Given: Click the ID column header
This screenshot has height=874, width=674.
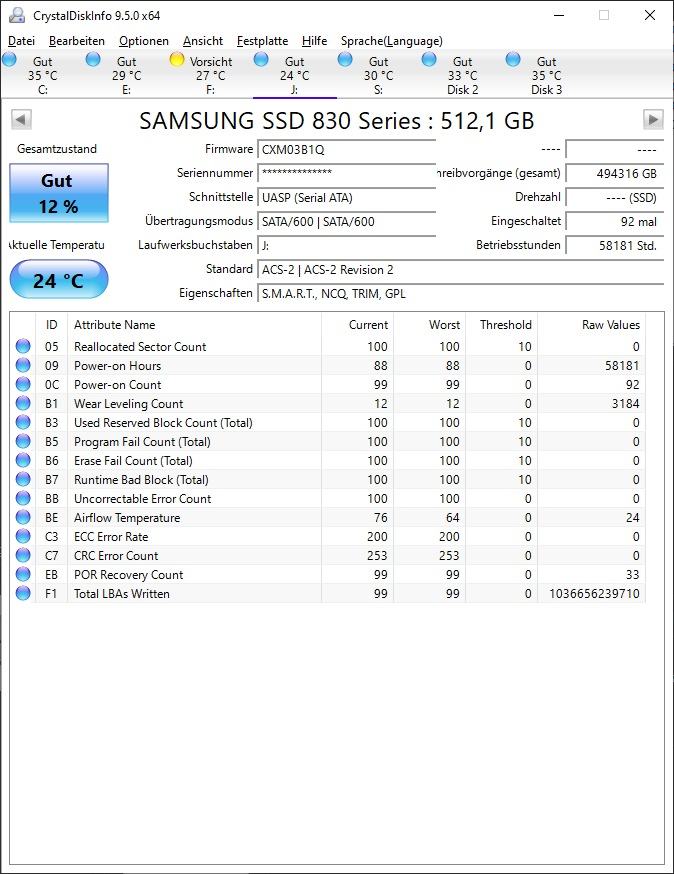Looking at the screenshot, I should pyautogui.click(x=52, y=324).
